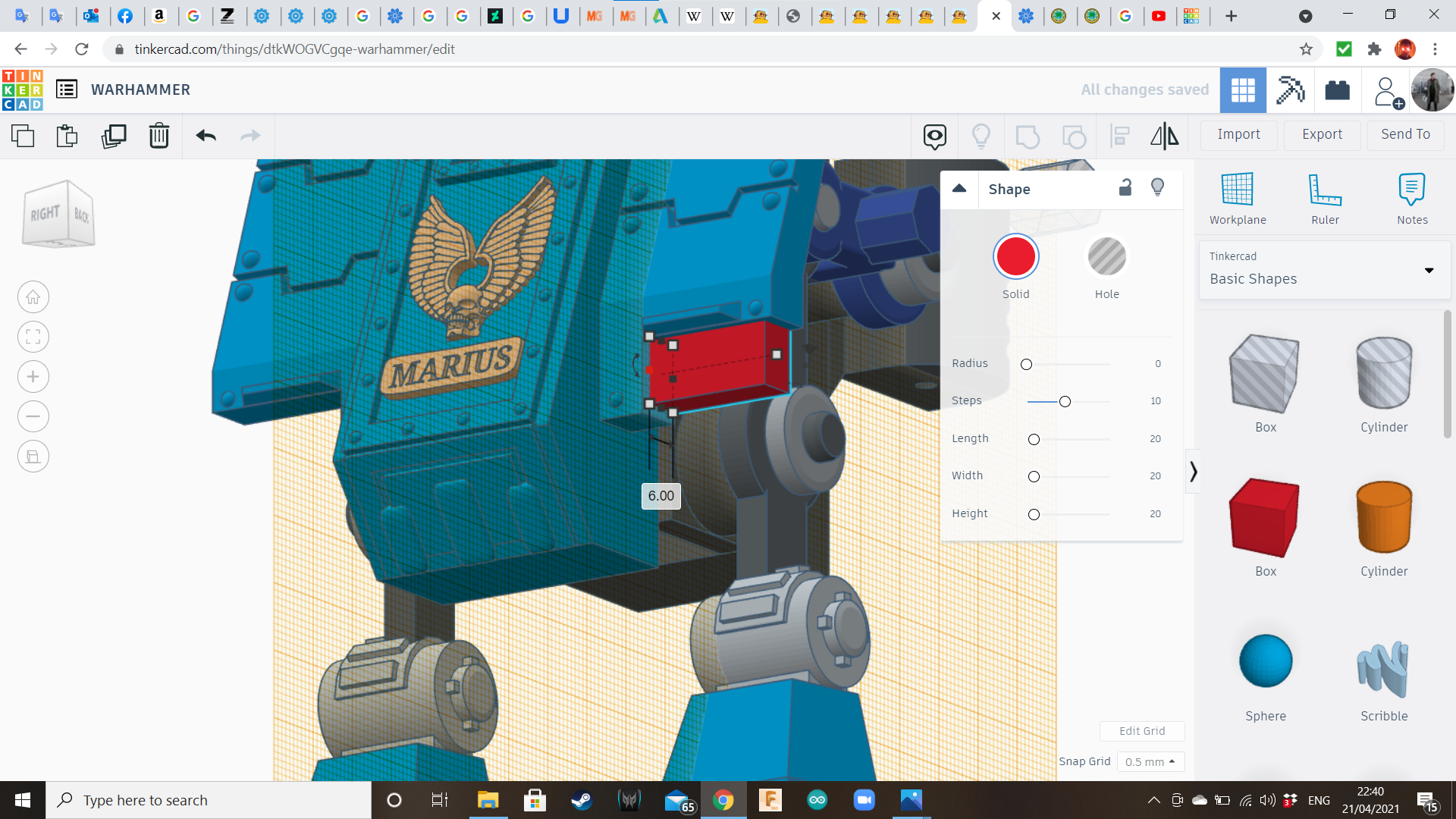
Task: Open the Blocks mode (pickaxe) icon
Action: [x=1290, y=90]
